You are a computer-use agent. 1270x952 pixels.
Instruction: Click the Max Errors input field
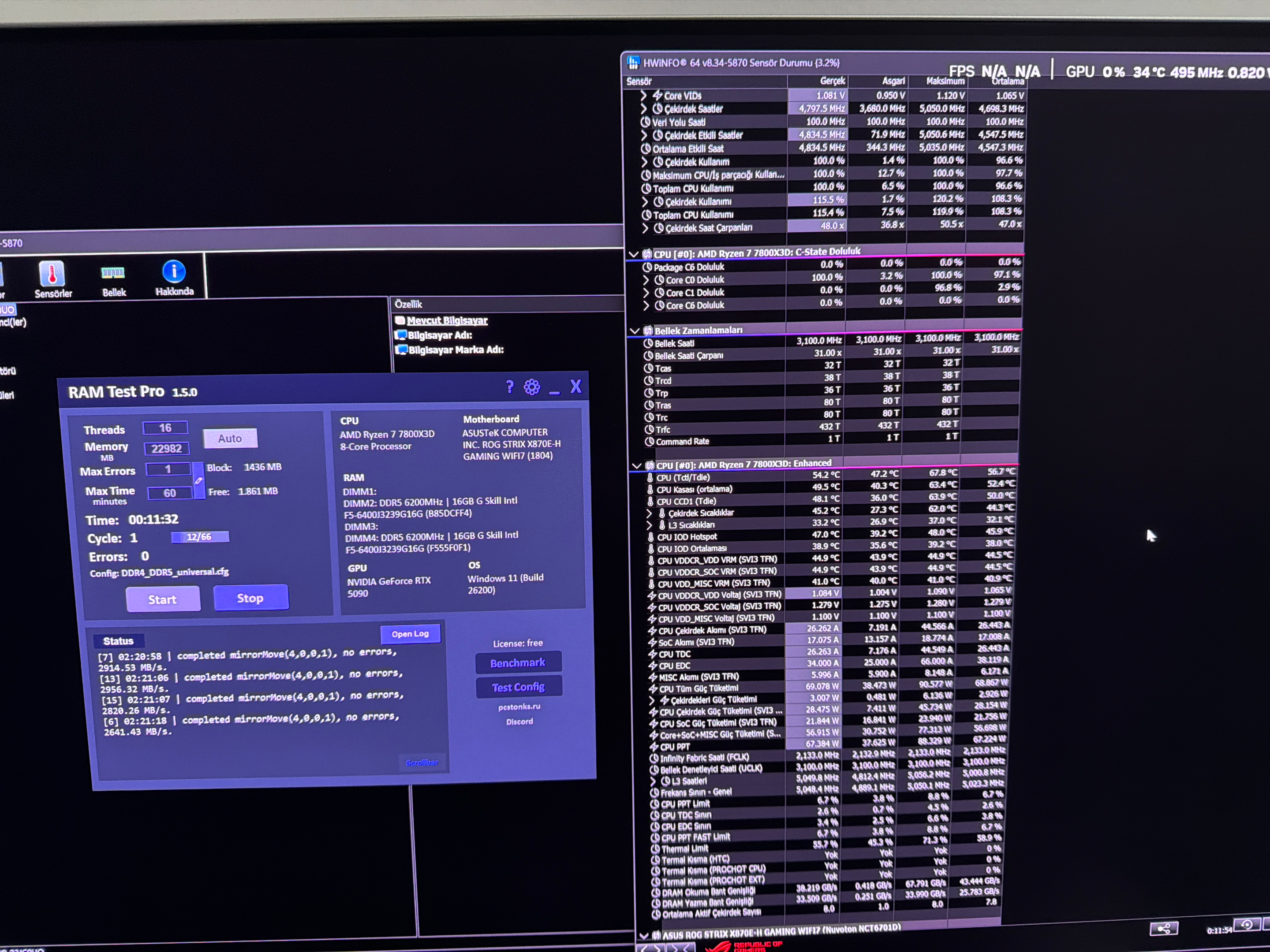tap(168, 469)
